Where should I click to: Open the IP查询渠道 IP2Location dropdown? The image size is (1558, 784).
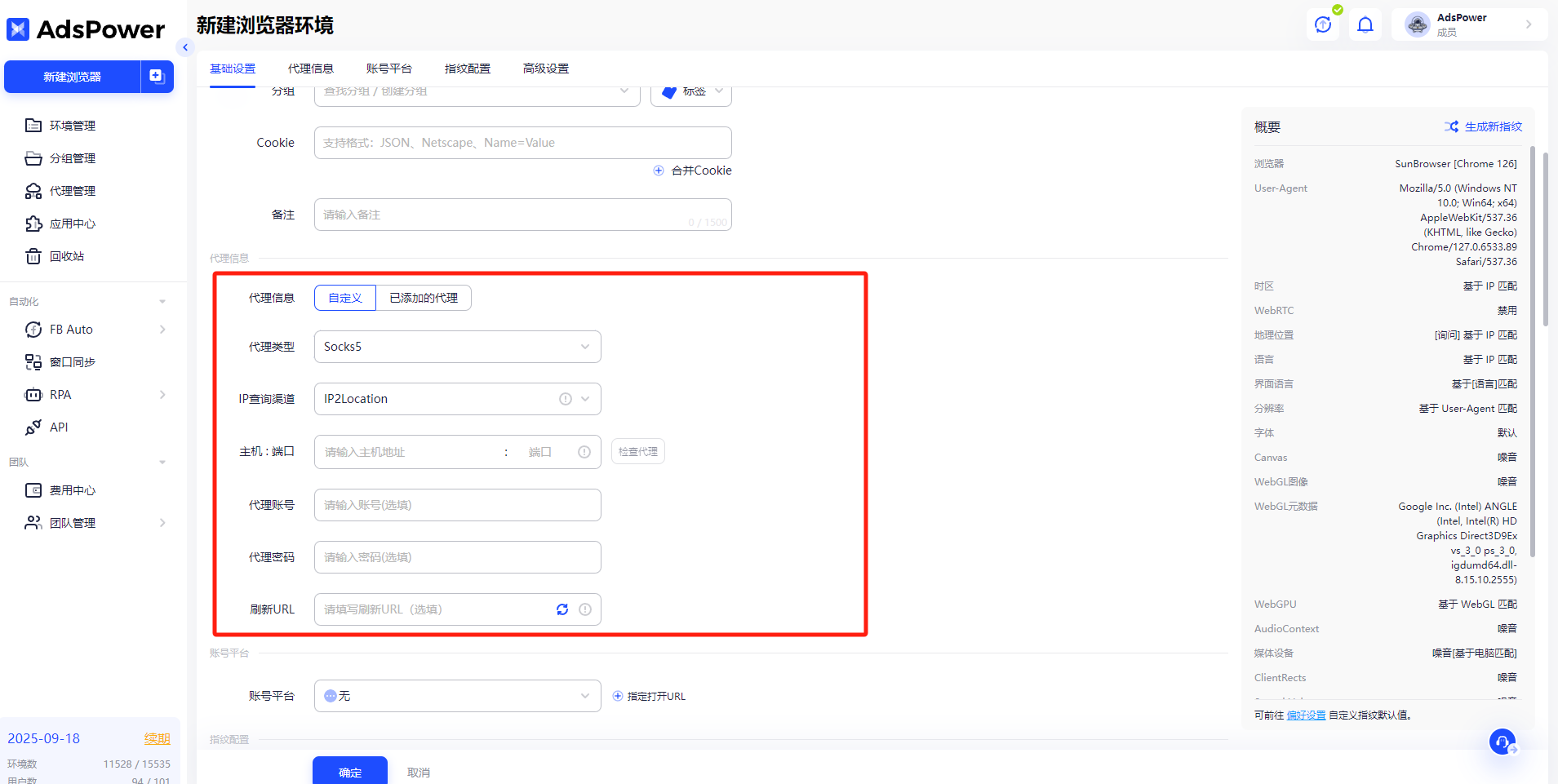tap(458, 399)
